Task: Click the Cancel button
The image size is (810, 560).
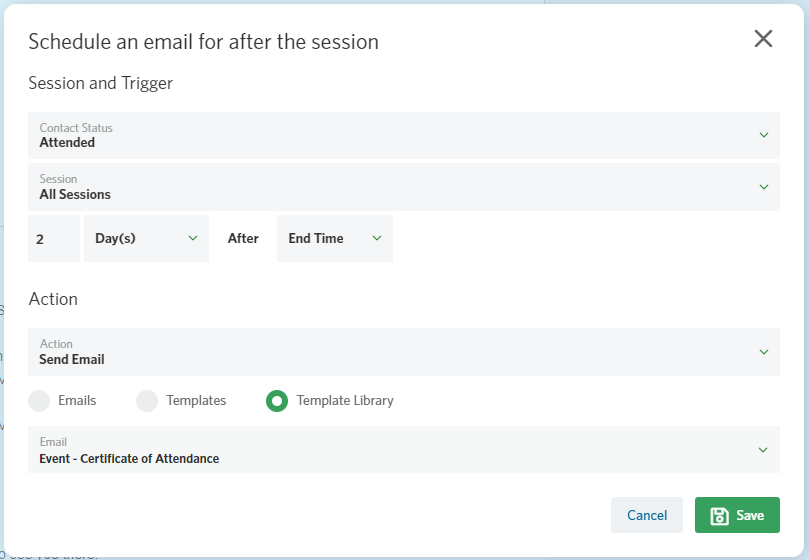Action: pos(647,515)
